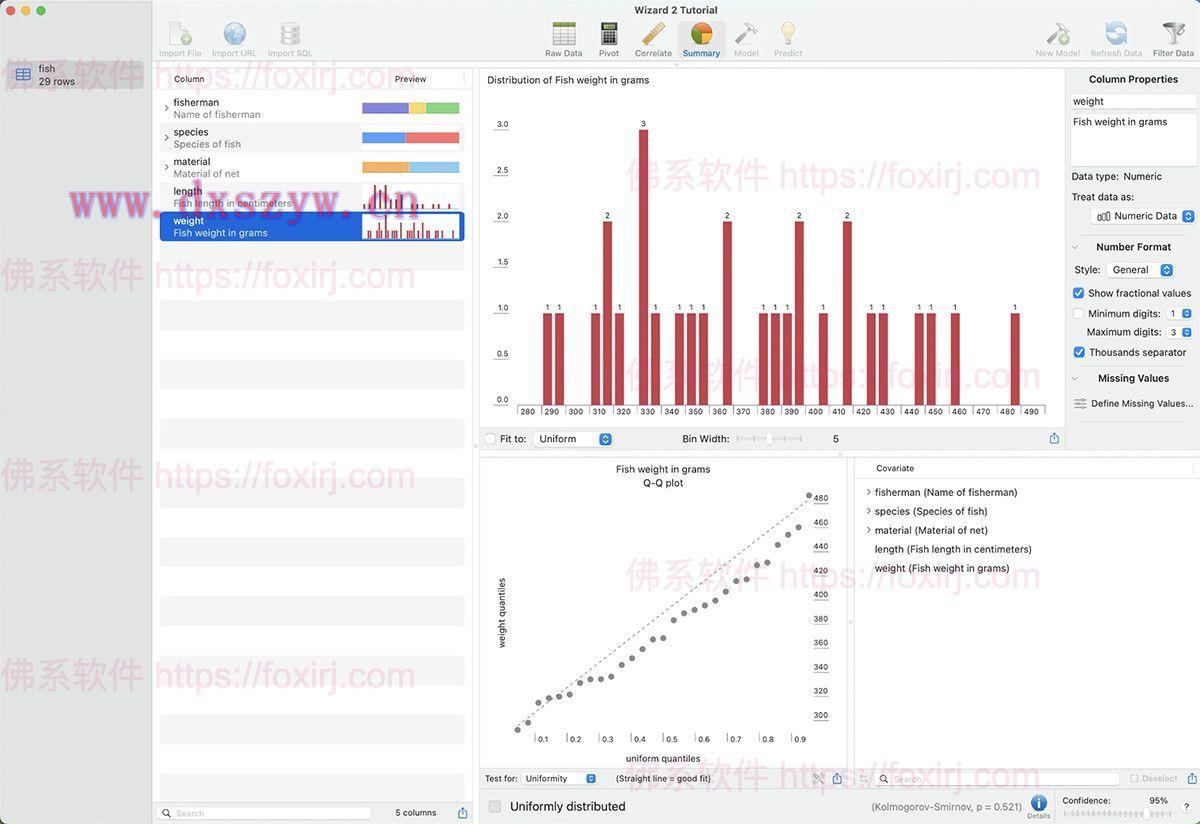The height and width of the screenshot is (824, 1200).
Task: Switch to the Pivot view
Action: click(x=609, y=39)
